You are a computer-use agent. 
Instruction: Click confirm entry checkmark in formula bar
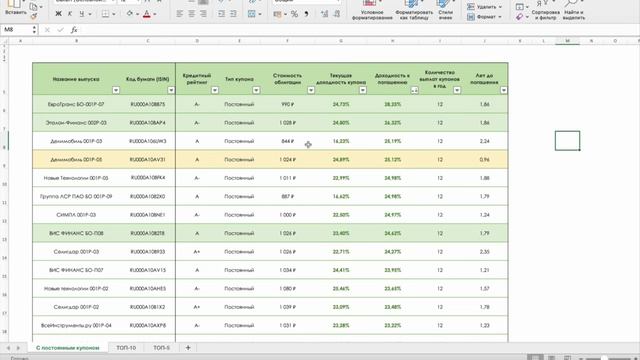60,30
